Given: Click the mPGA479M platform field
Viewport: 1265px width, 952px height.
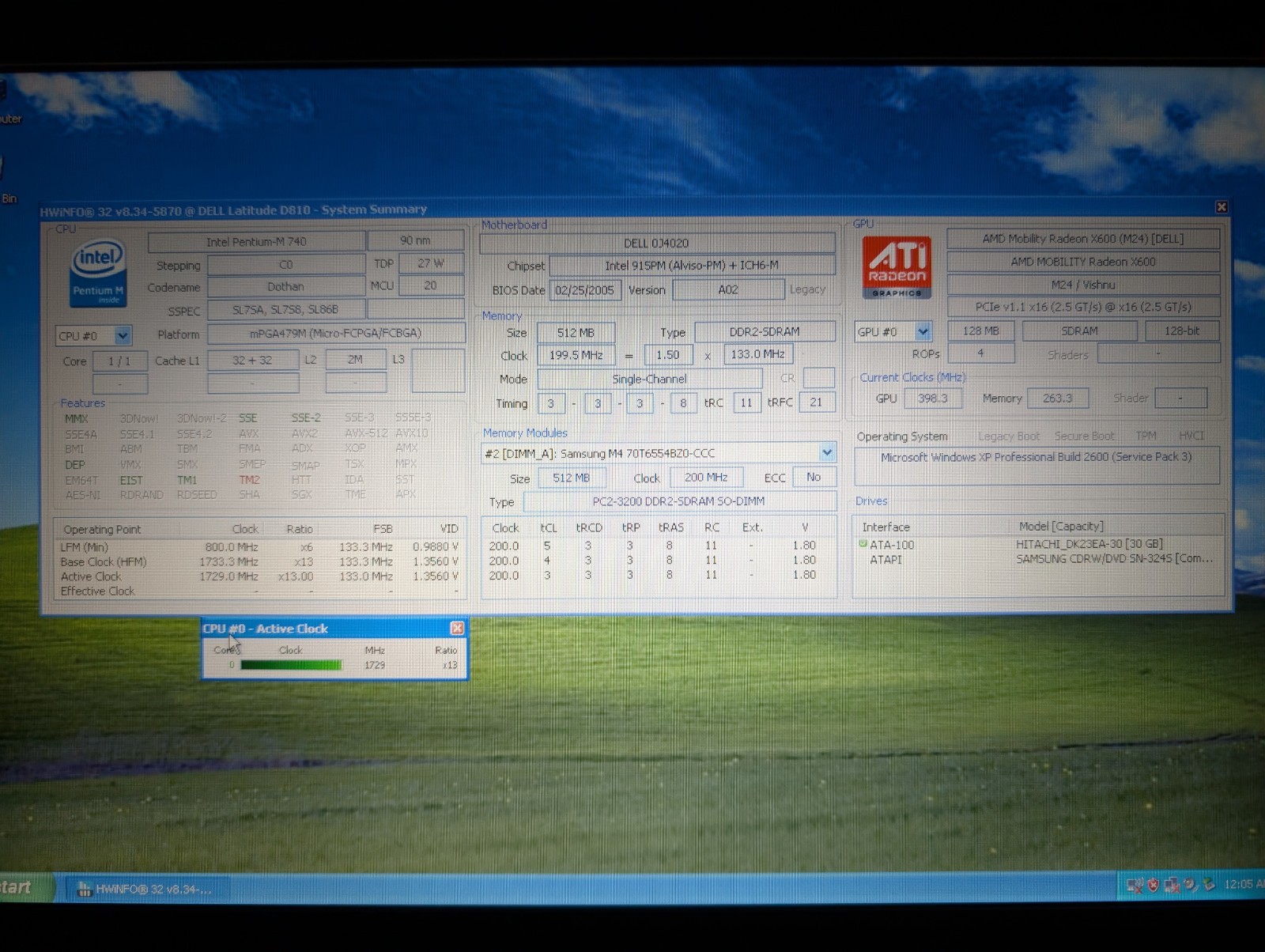Looking at the screenshot, I should click(x=336, y=333).
